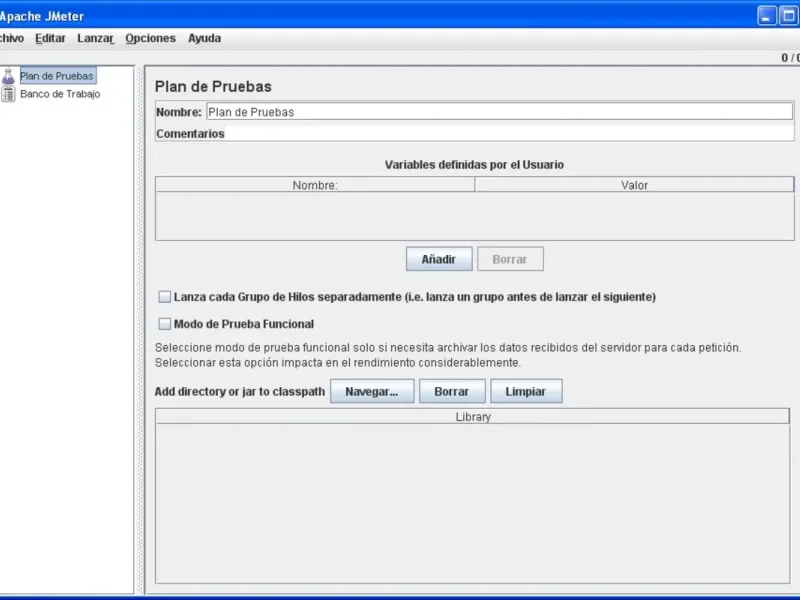Click the Añadir button
This screenshot has width=800, height=600.
tap(439, 259)
